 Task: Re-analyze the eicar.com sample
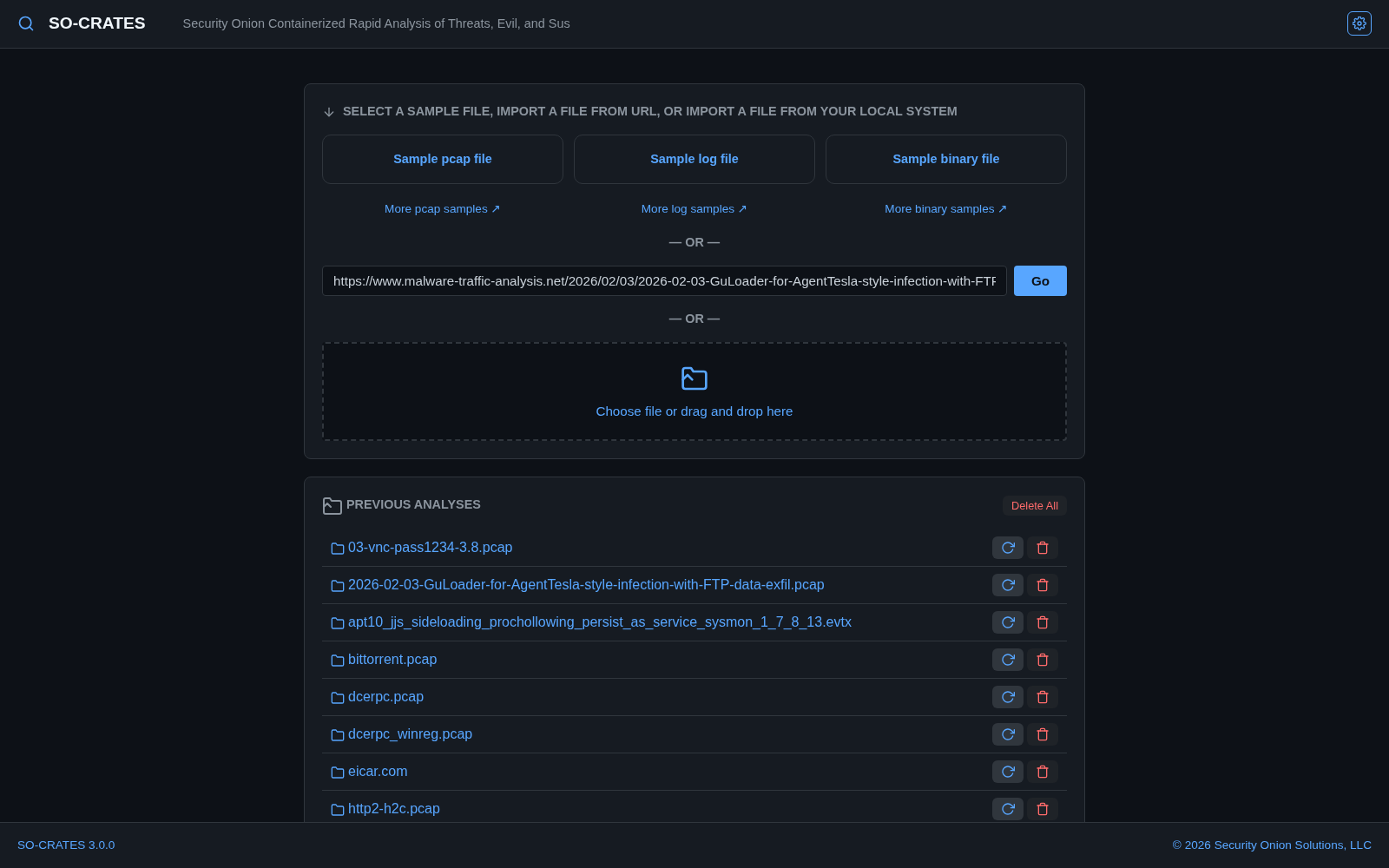click(1008, 772)
